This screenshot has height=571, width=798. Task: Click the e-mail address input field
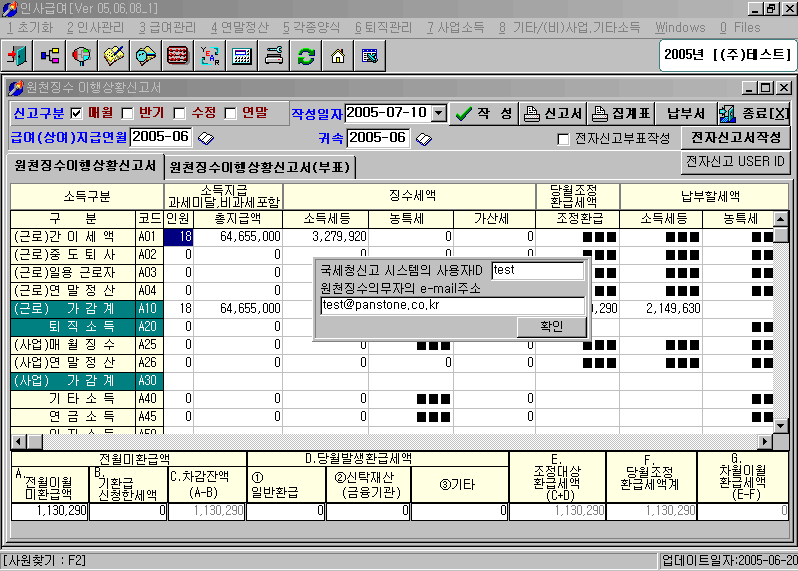coord(452,306)
